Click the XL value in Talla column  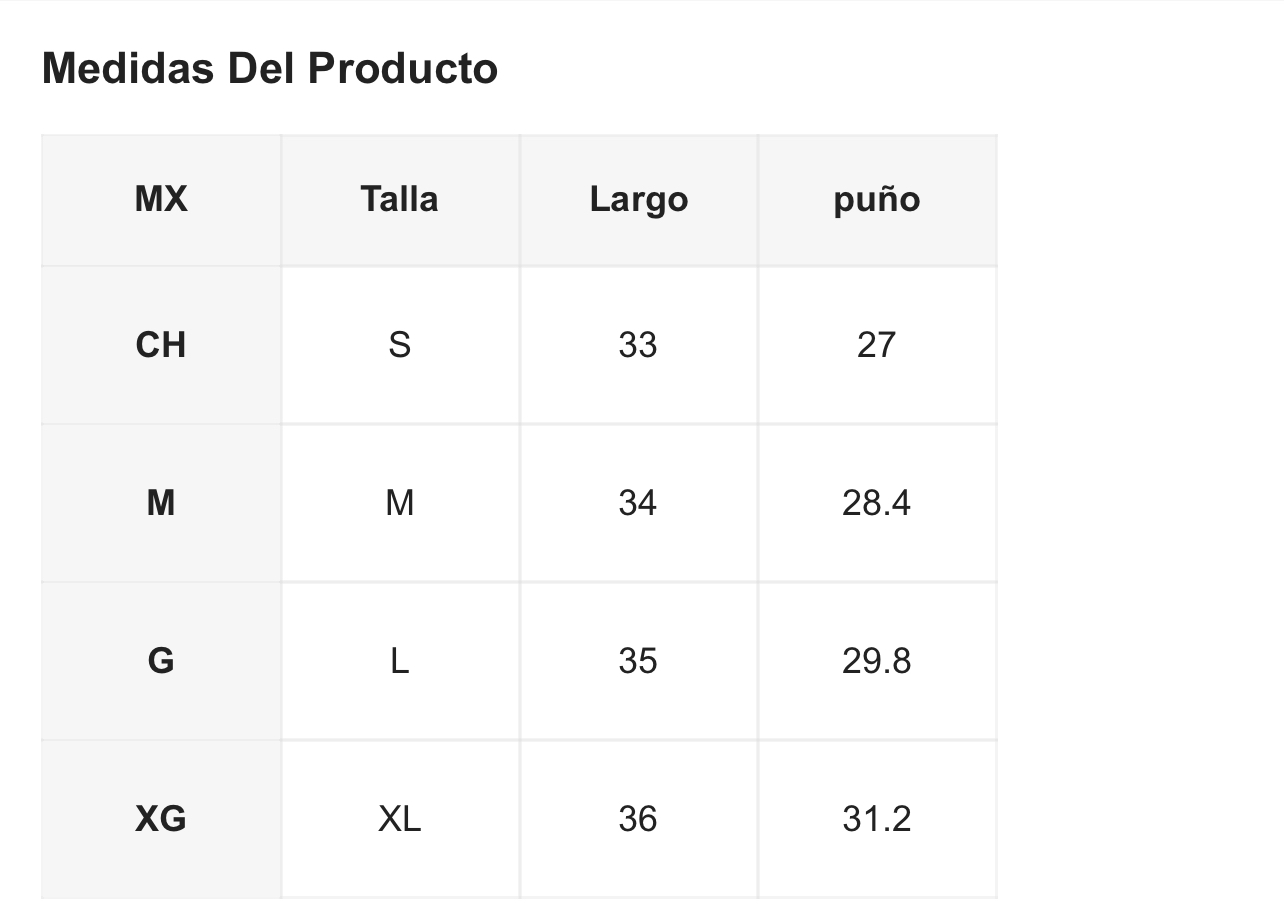click(x=399, y=819)
